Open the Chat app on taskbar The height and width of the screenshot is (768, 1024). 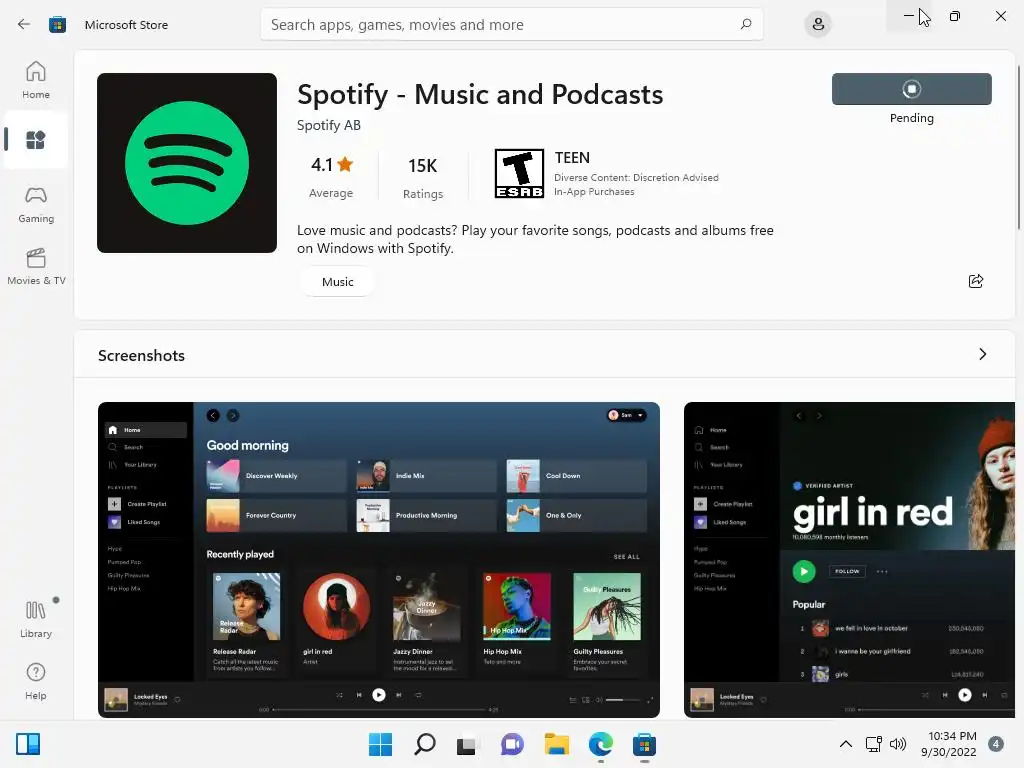coord(512,744)
